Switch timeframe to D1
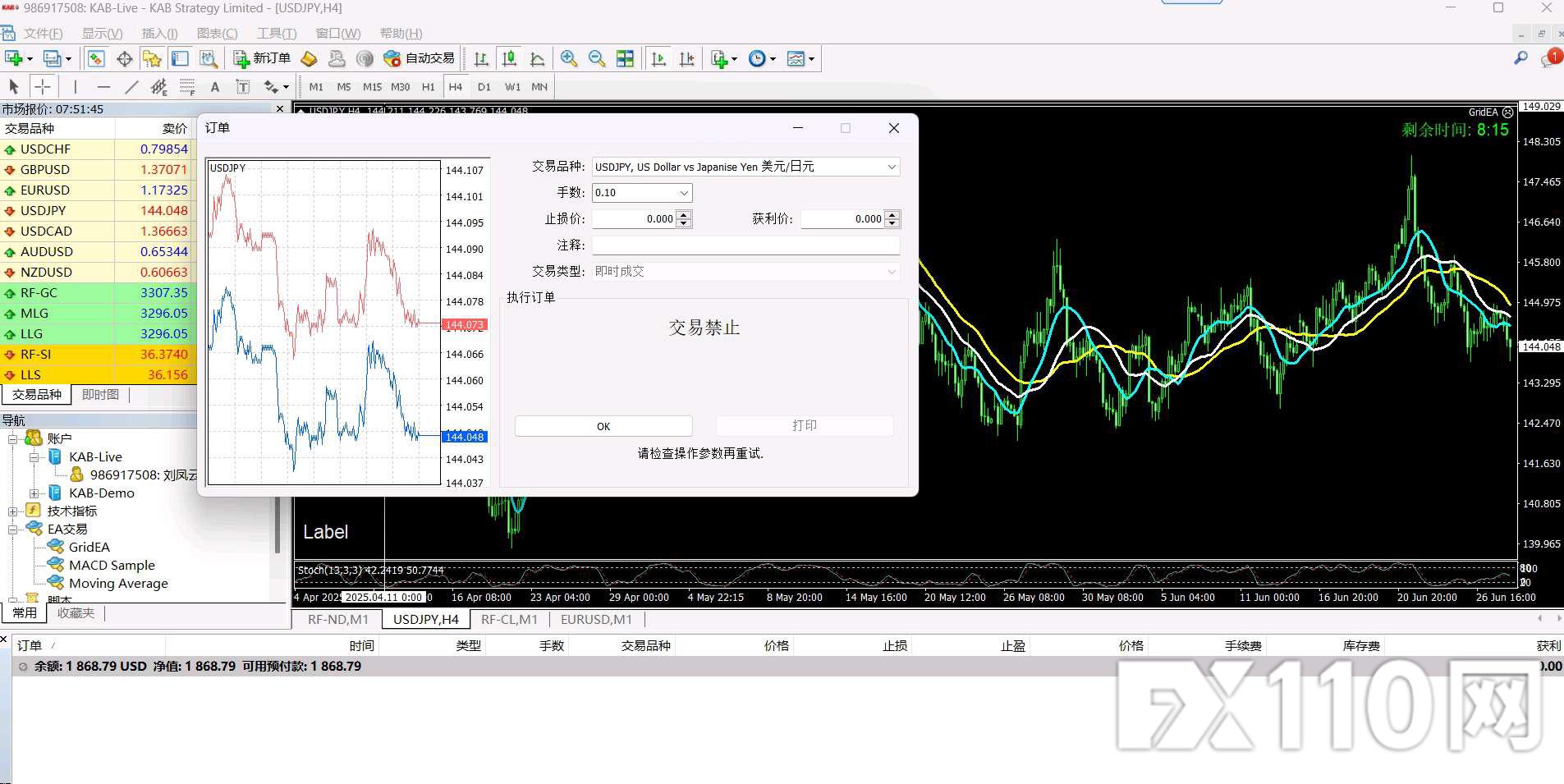The height and width of the screenshot is (784, 1564). point(484,86)
